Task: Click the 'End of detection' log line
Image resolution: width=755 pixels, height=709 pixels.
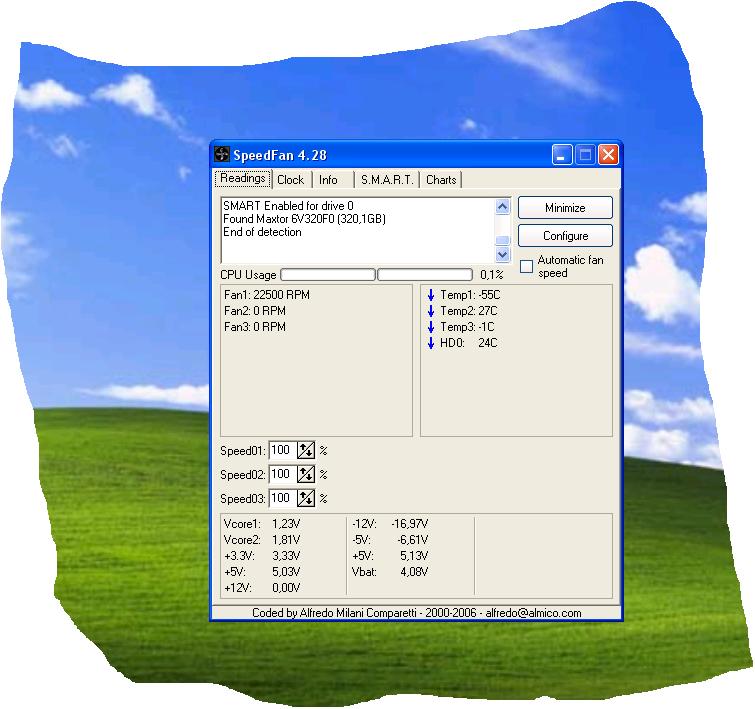Action: [x=262, y=232]
